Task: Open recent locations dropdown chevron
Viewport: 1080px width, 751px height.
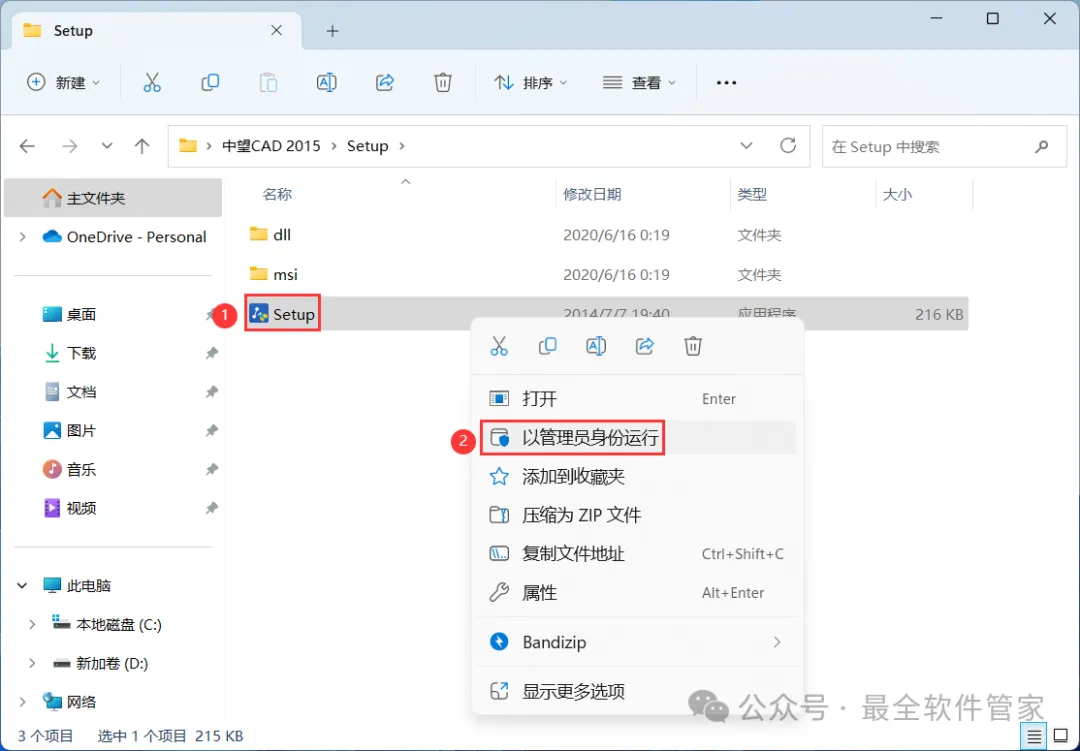Action: [107, 146]
